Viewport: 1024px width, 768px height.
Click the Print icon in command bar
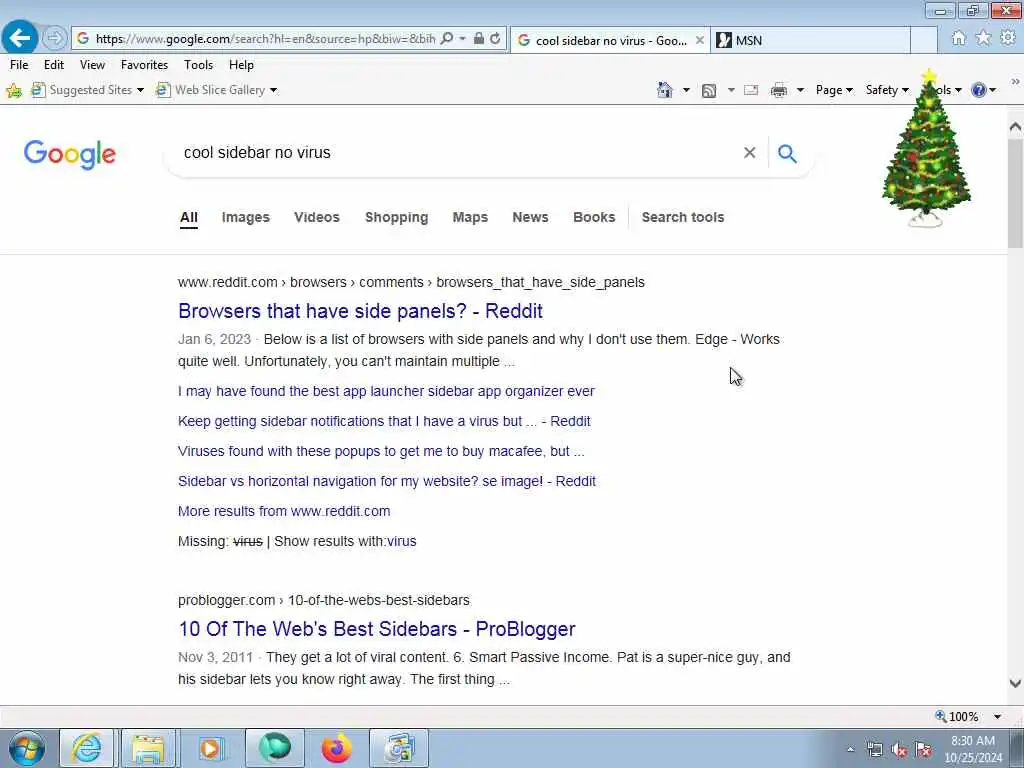[778, 90]
